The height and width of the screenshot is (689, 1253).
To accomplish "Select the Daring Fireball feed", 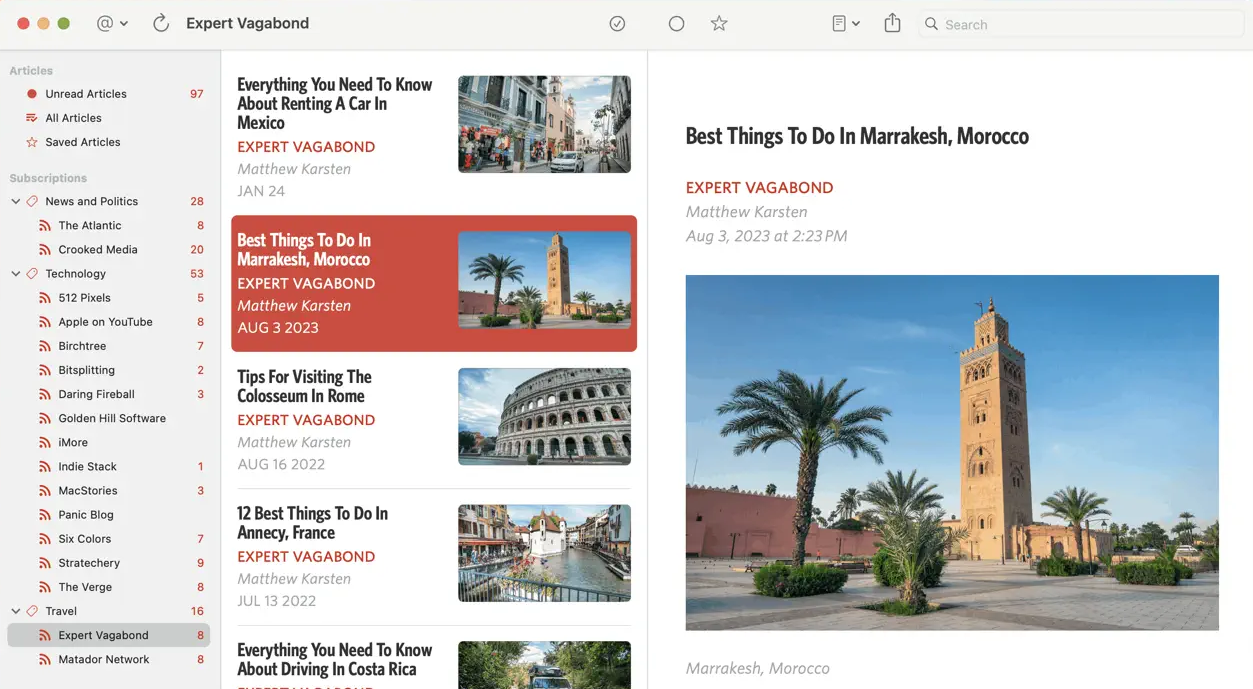I will click(96, 394).
